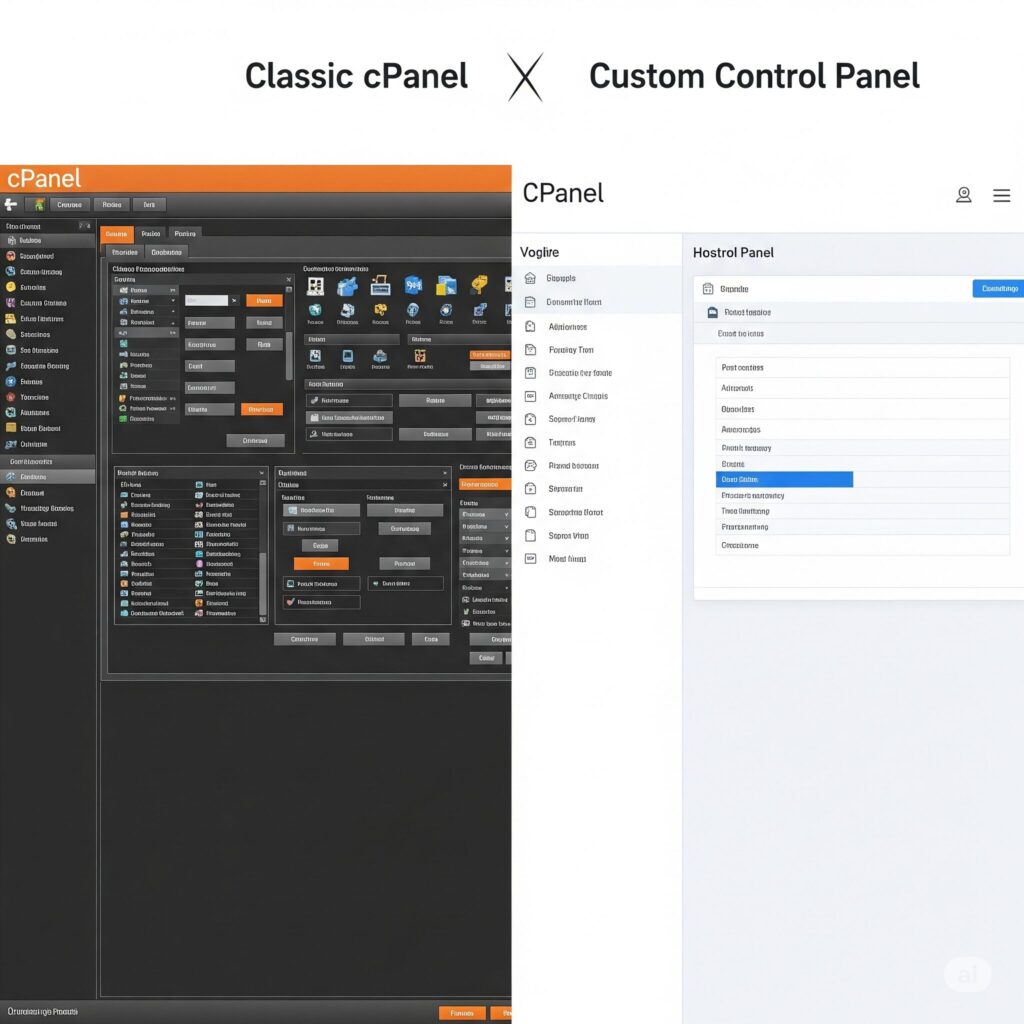Click blue button in Hostrol Panel card header

pos(999,289)
